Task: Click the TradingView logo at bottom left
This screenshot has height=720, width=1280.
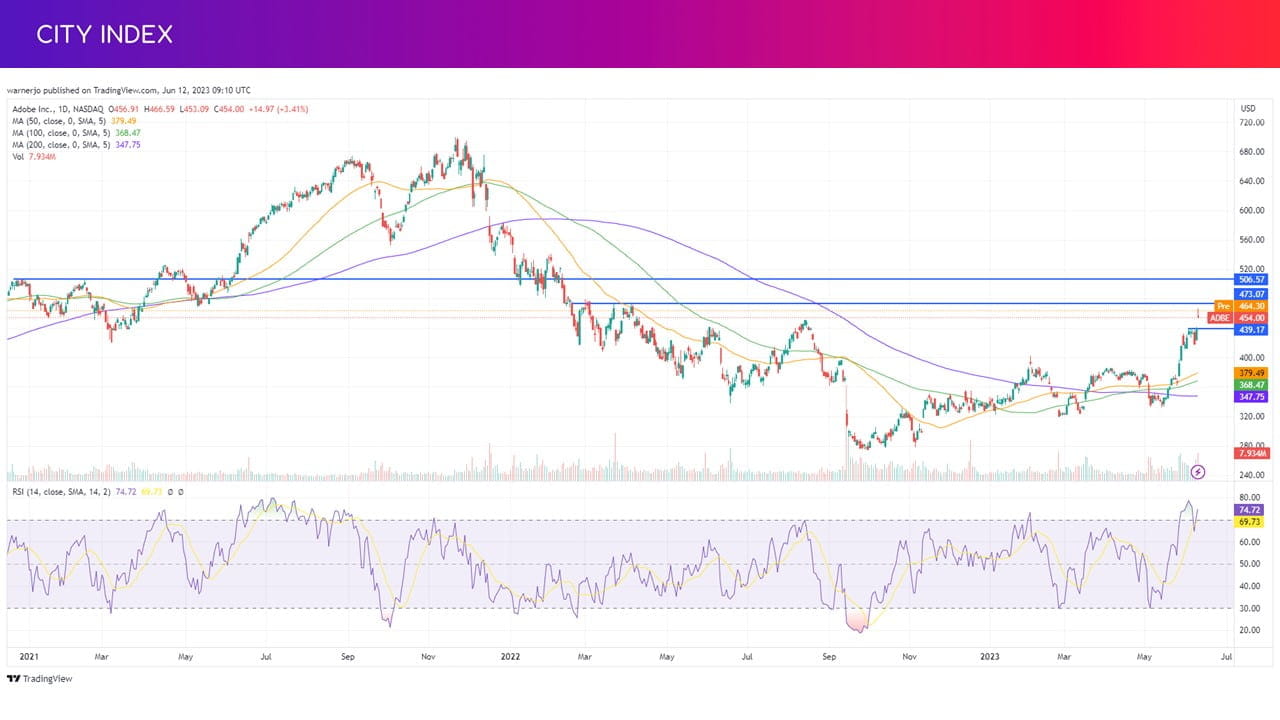Action: click(40, 679)
